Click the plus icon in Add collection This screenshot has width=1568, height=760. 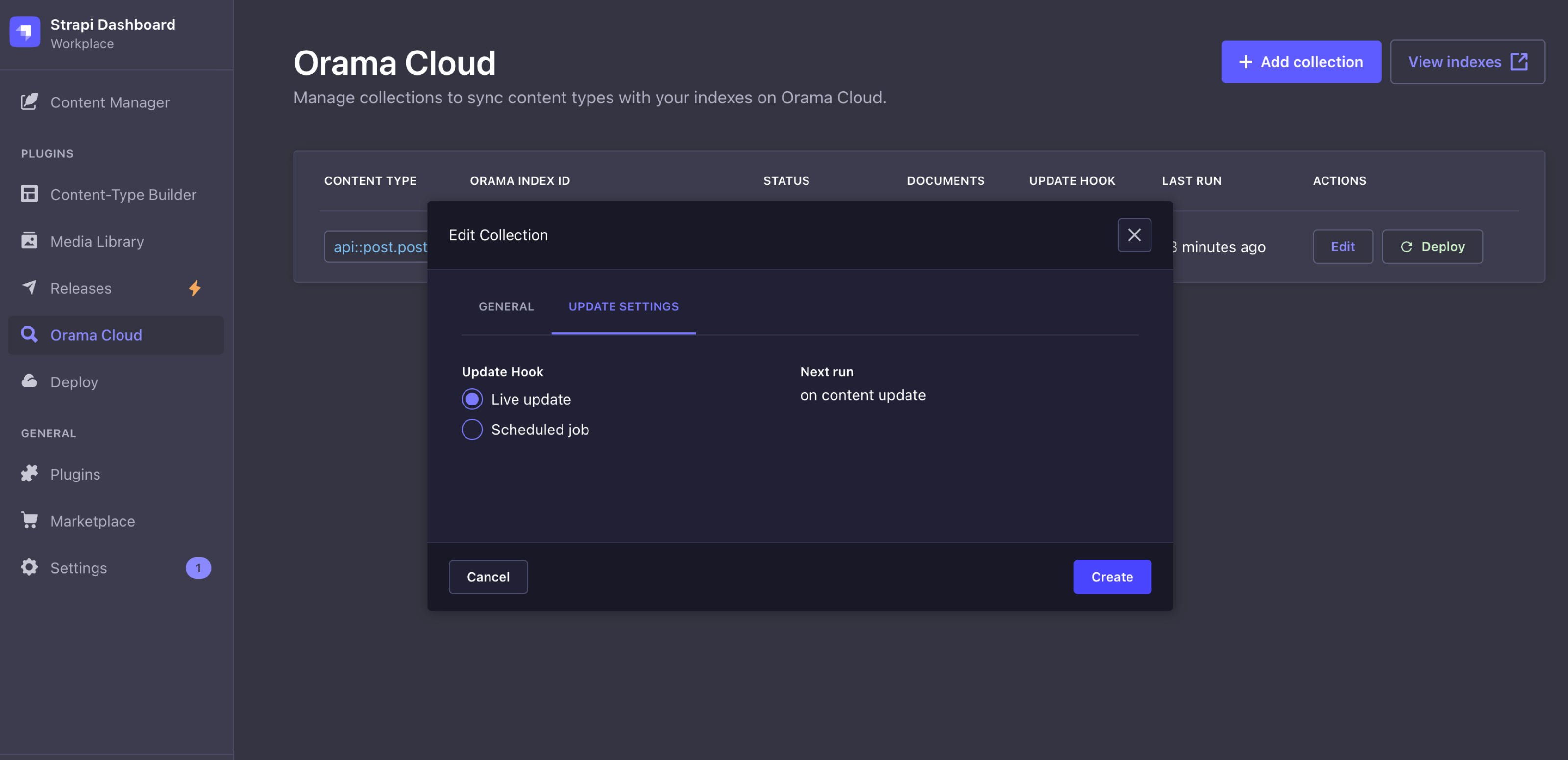1246,61
